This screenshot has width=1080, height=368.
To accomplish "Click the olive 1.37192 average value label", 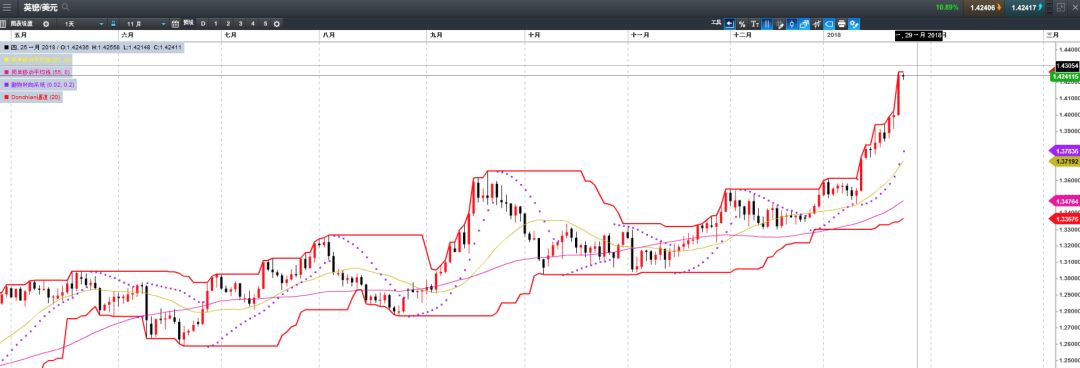I will (1063, 161).
